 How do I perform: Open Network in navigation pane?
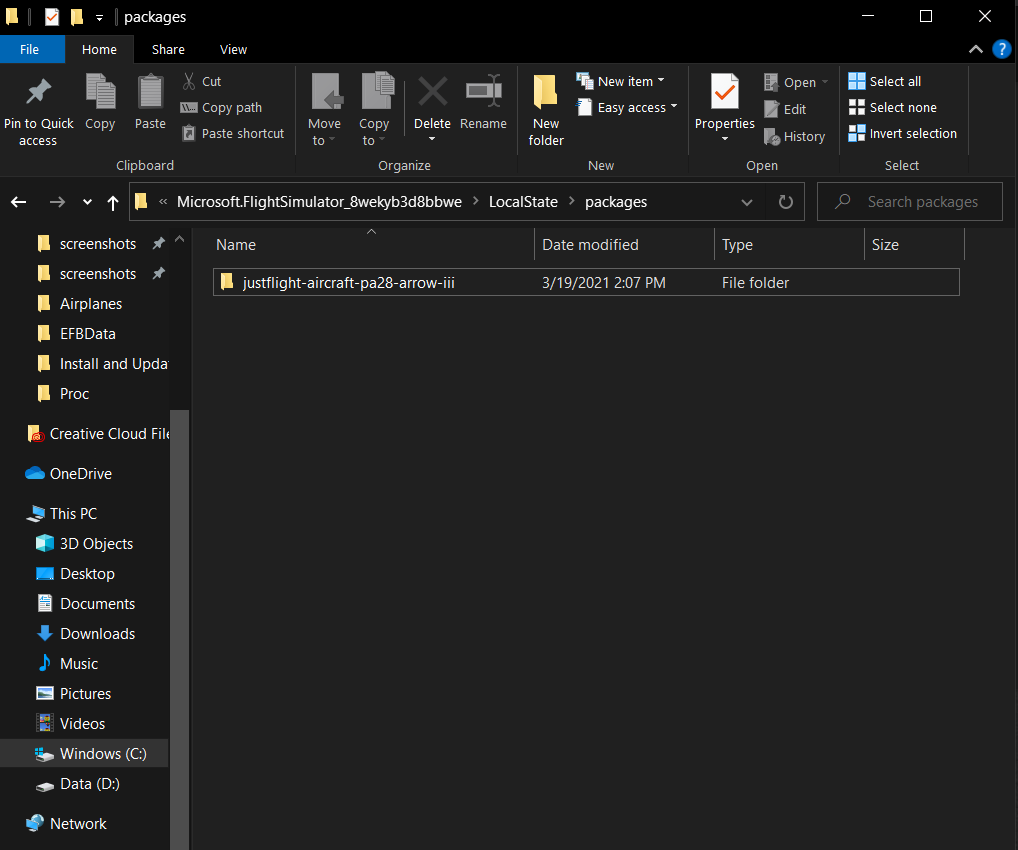coord(66,823)
